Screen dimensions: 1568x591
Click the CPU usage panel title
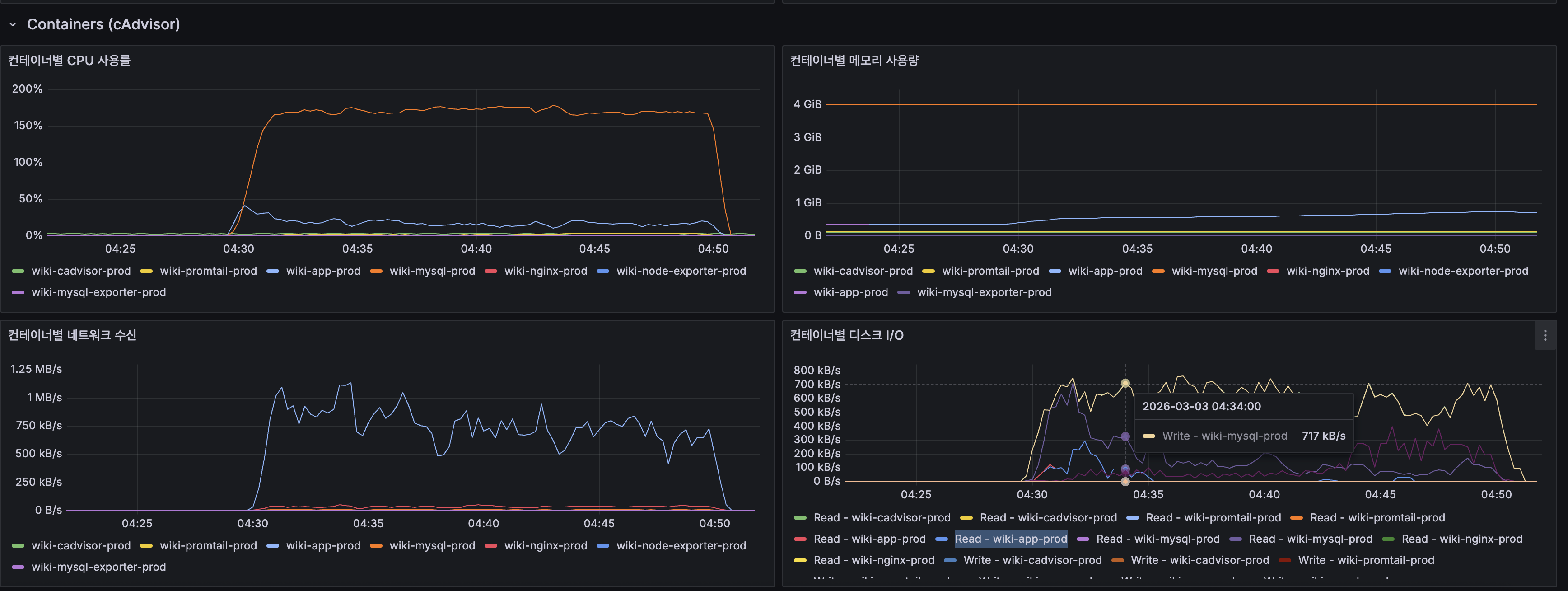(x=70, y=60)
